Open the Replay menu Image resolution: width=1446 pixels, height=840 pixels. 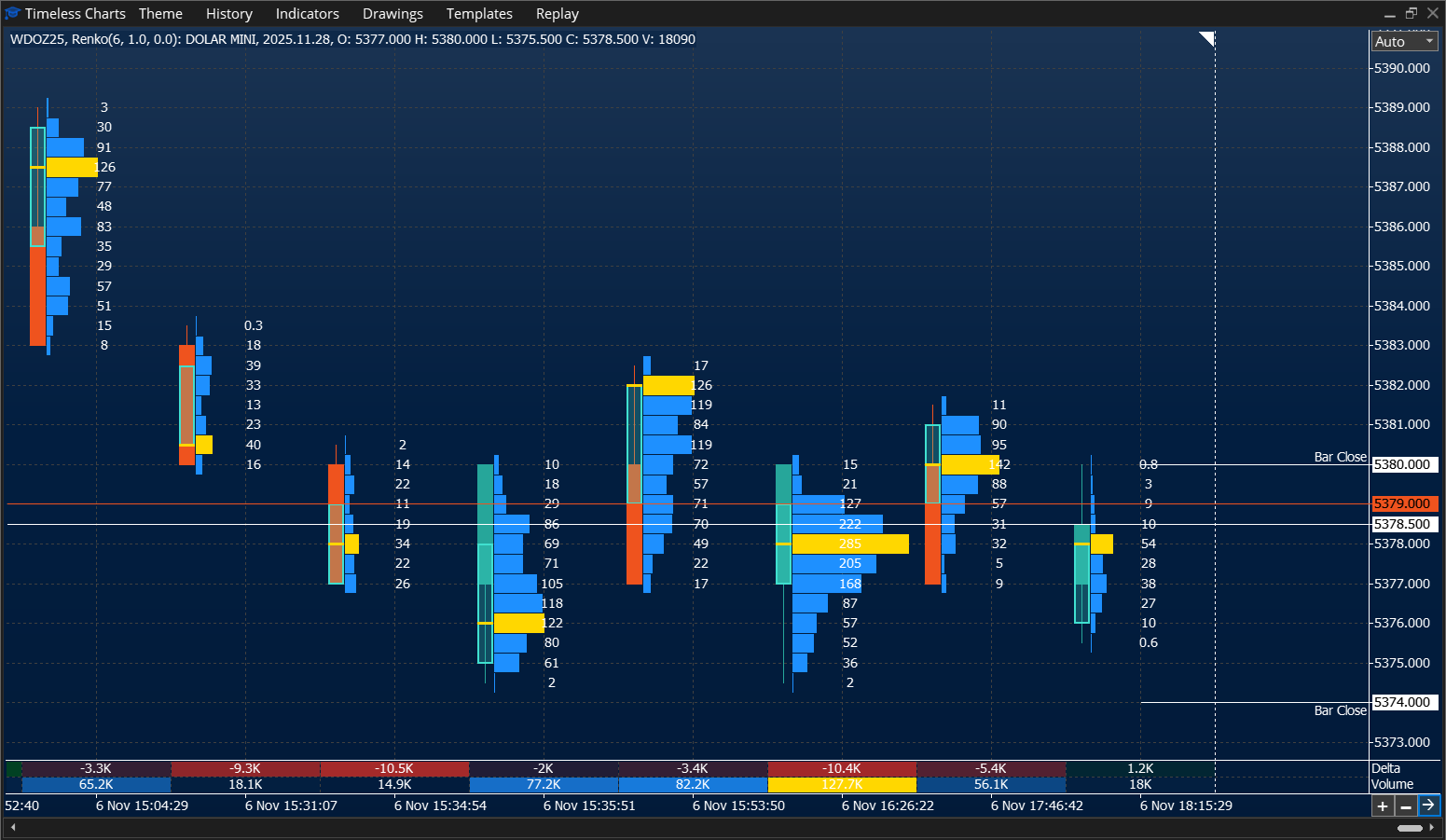(557, 13)
